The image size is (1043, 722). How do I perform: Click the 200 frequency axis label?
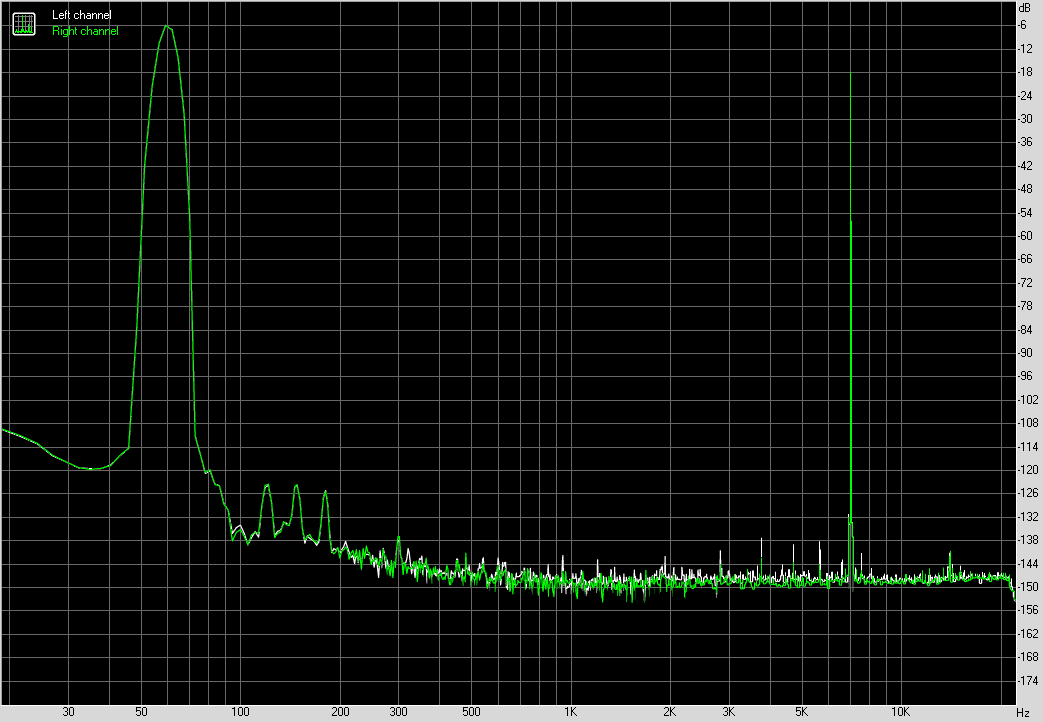[340, 712]
